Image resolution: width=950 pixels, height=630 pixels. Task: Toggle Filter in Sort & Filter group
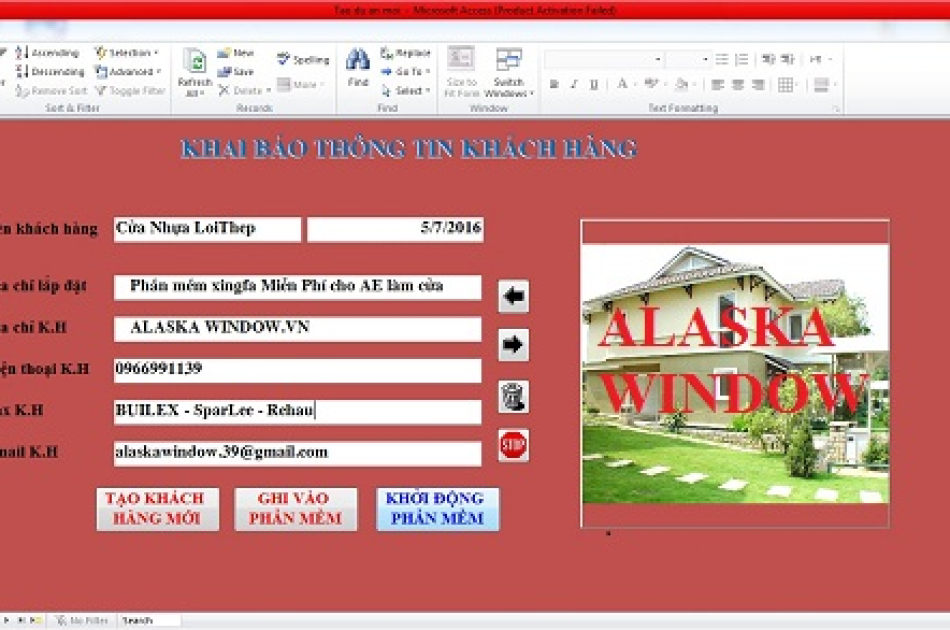click(130, 91)
